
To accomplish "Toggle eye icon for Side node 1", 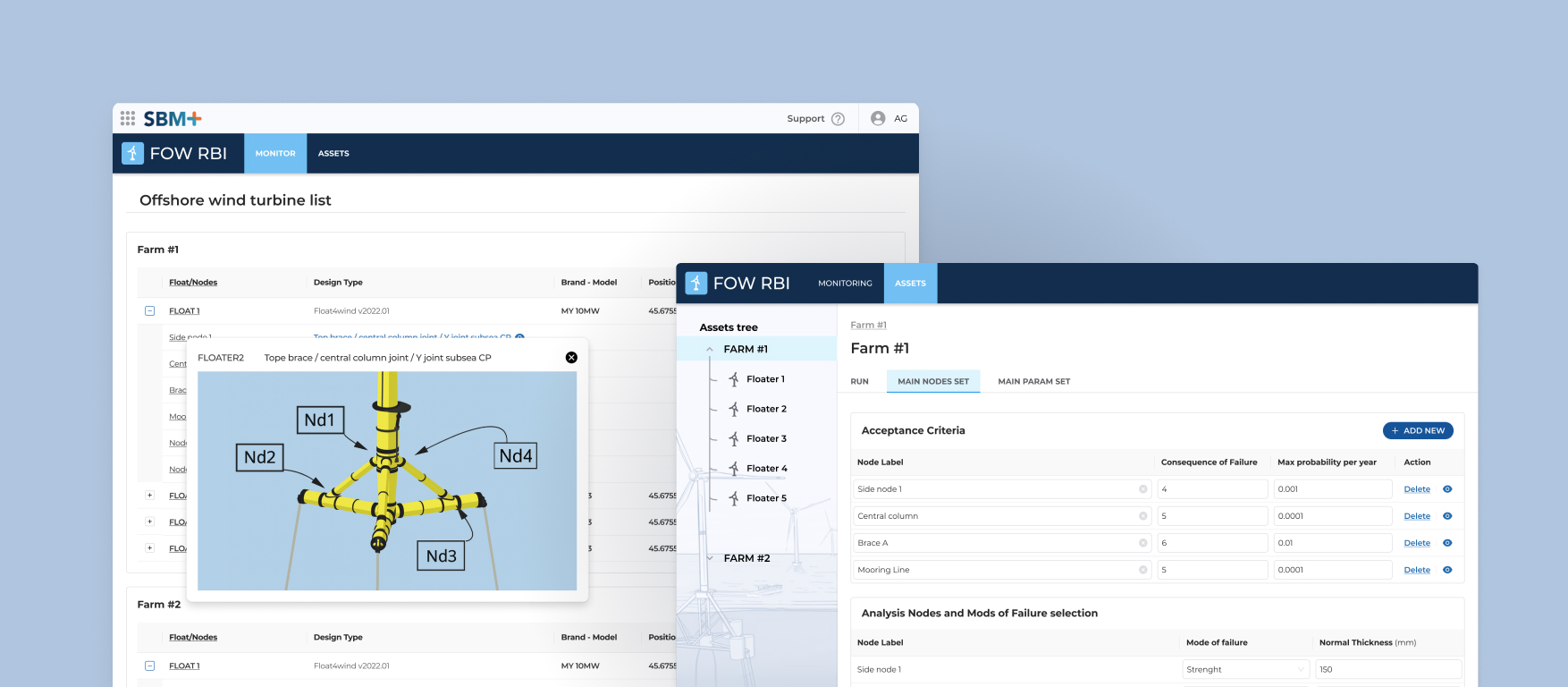I will point(1447,489).
